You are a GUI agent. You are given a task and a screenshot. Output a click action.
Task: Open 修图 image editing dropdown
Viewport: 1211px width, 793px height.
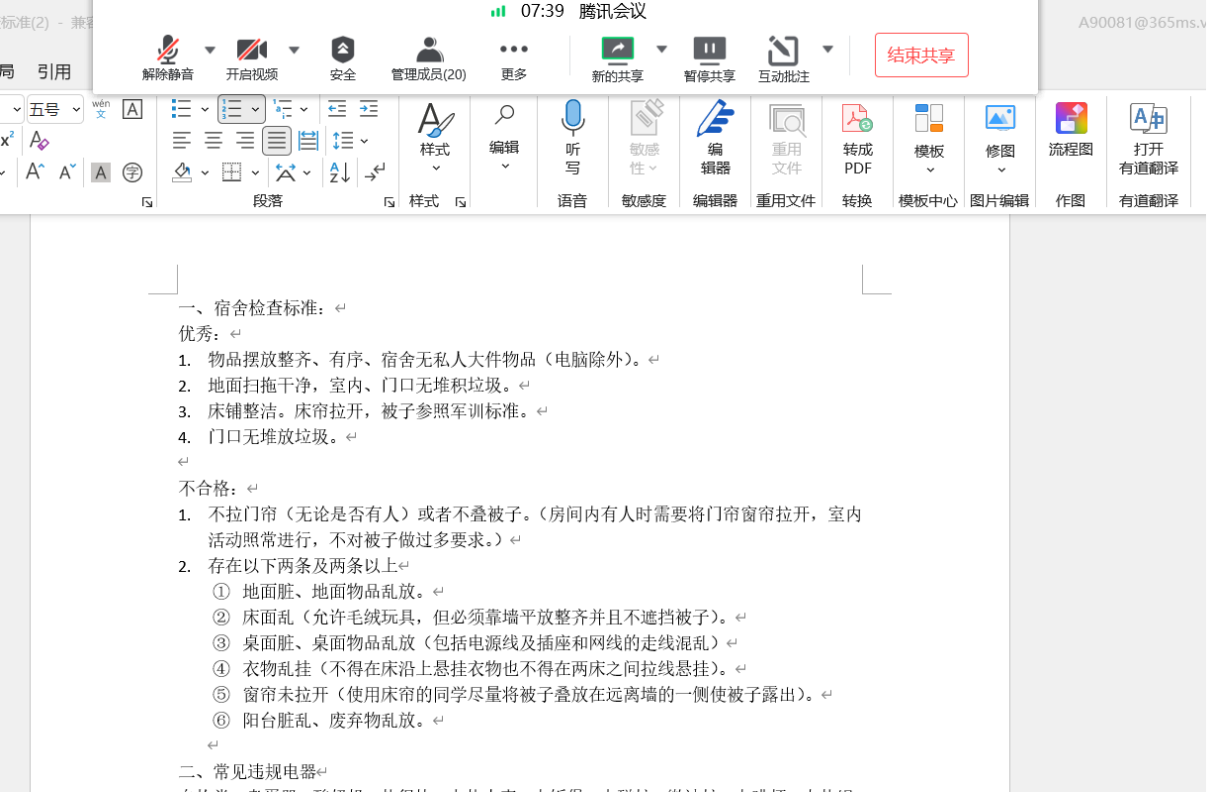(1000, 138)
